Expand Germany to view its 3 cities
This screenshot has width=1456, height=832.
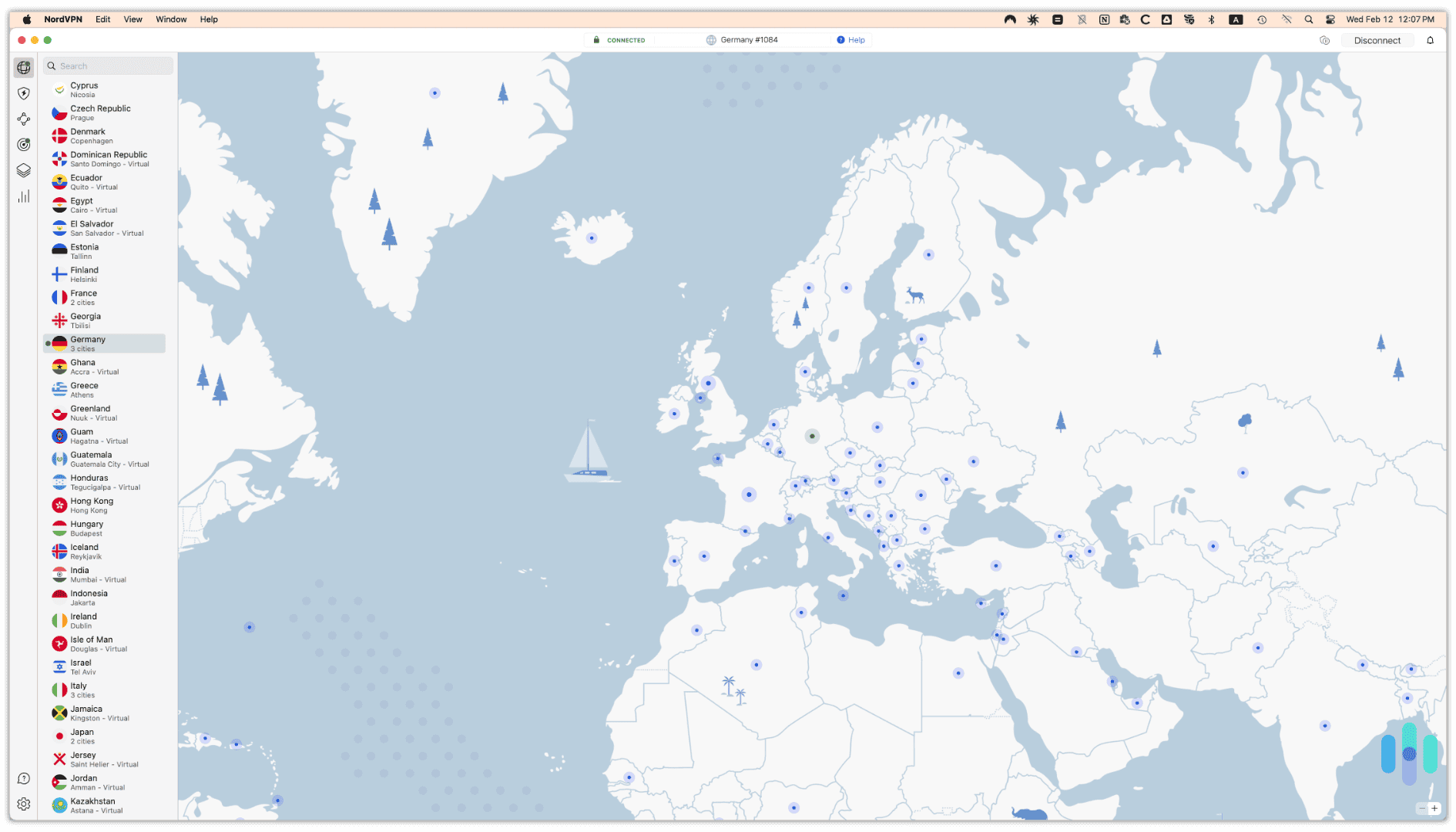pyautogui.click(x=104, y=343)
